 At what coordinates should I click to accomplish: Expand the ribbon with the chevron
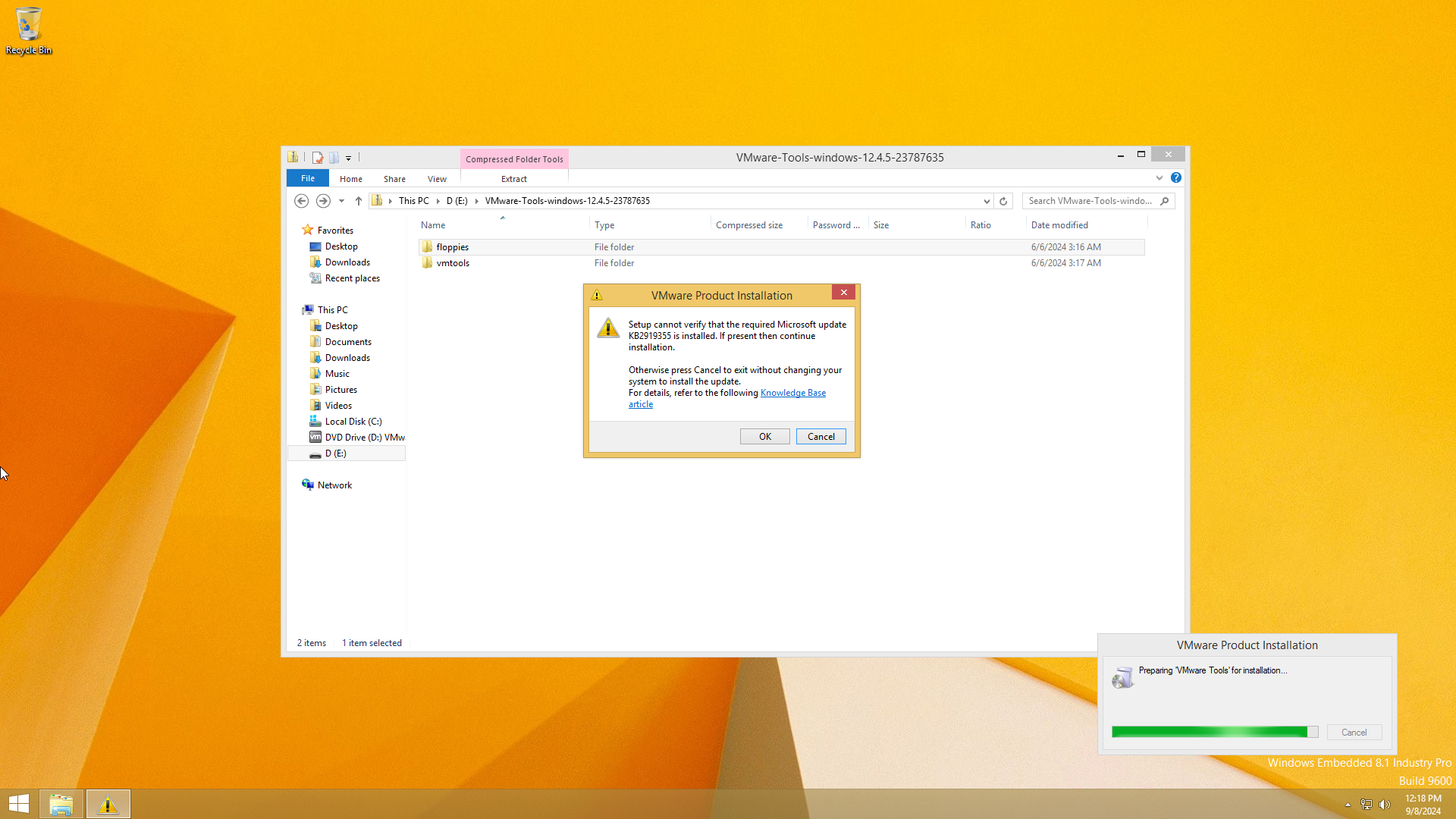point(1159,177)
